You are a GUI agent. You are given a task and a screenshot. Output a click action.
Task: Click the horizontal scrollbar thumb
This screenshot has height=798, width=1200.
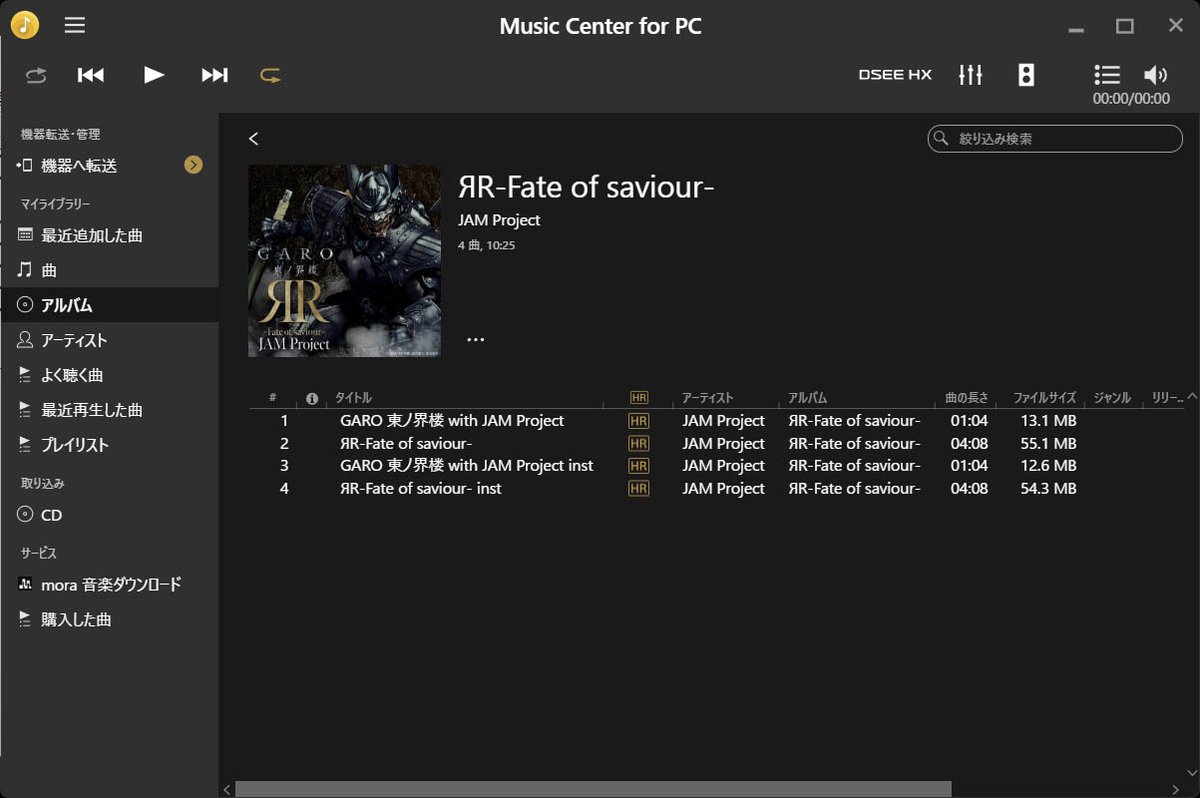coord(594,789)
